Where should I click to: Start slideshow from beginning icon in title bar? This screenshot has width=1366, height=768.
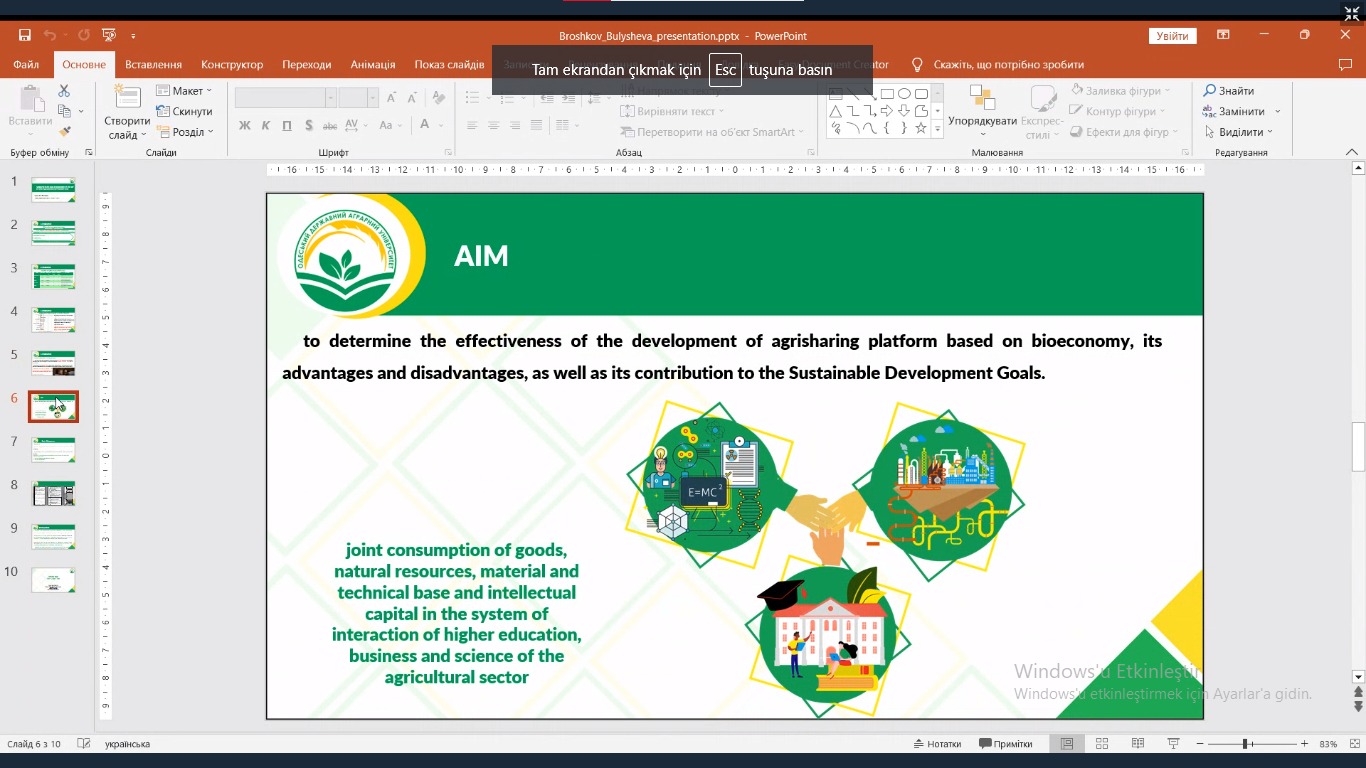tap(109, 35)
